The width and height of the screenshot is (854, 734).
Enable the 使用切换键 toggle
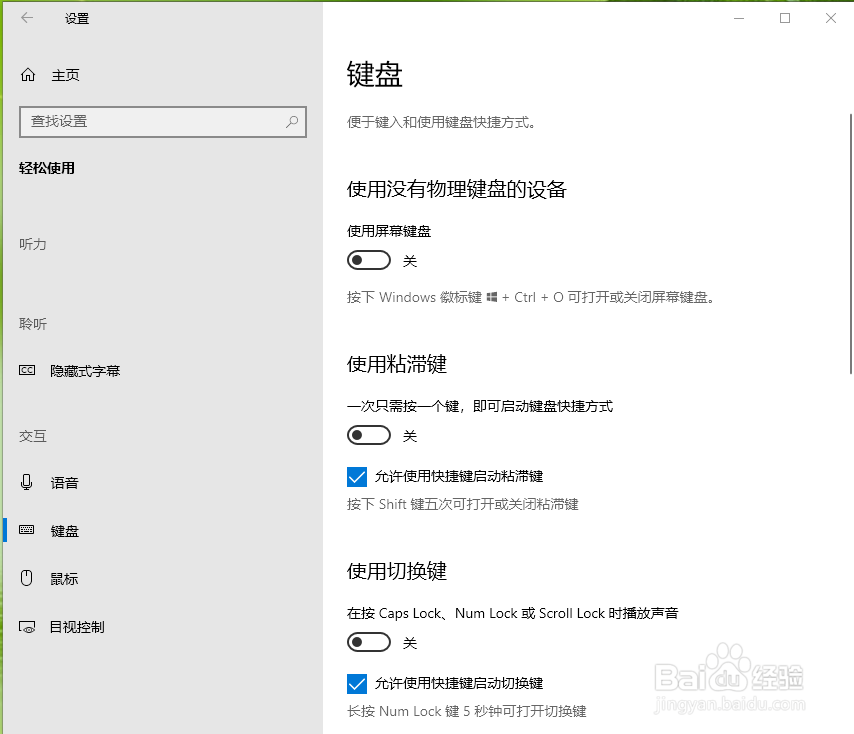pyautogui.click(x=369, y=642)
